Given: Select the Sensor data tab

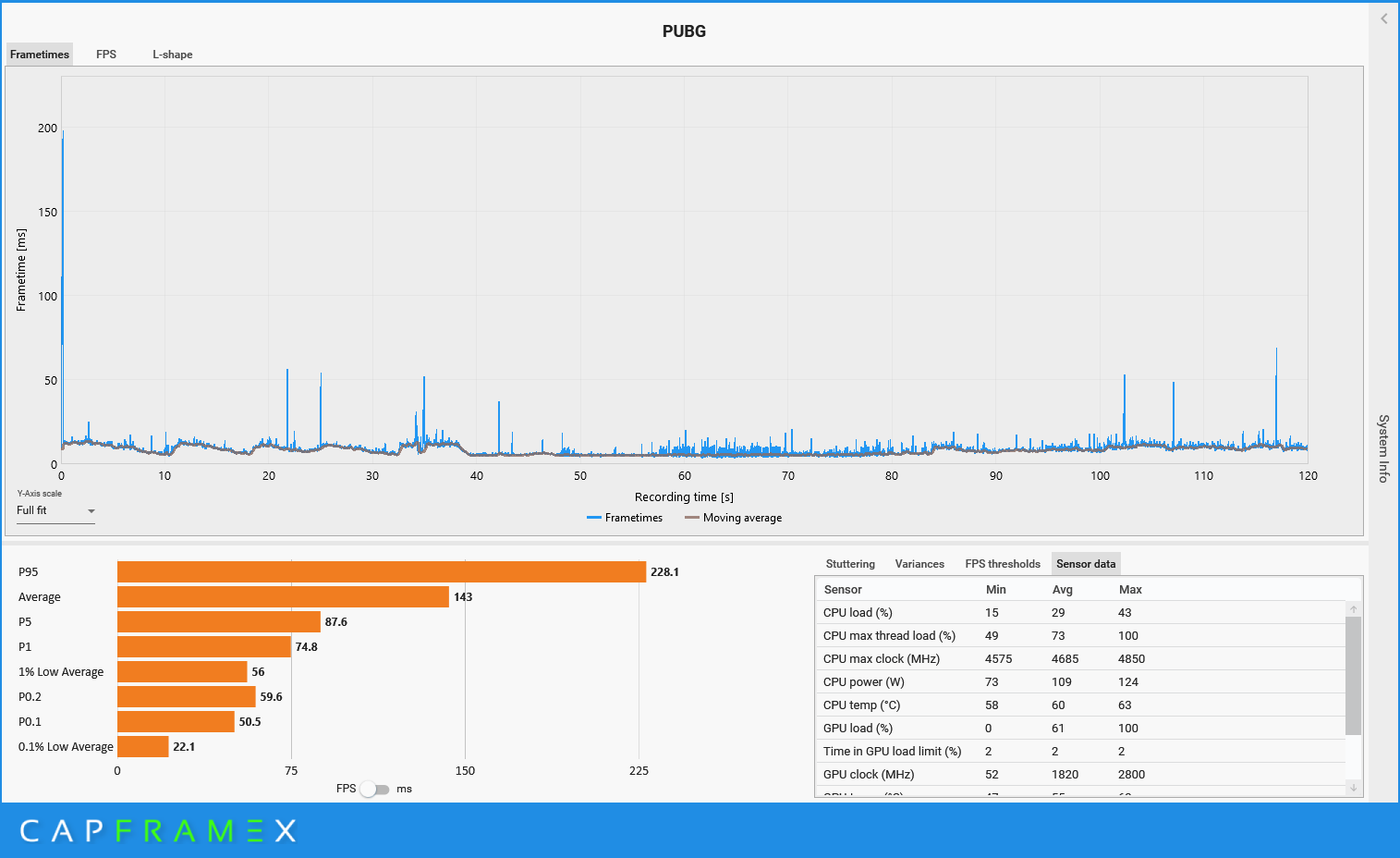Looking at the screenshot, I should pyautogui.click(x=1086, y=564).
